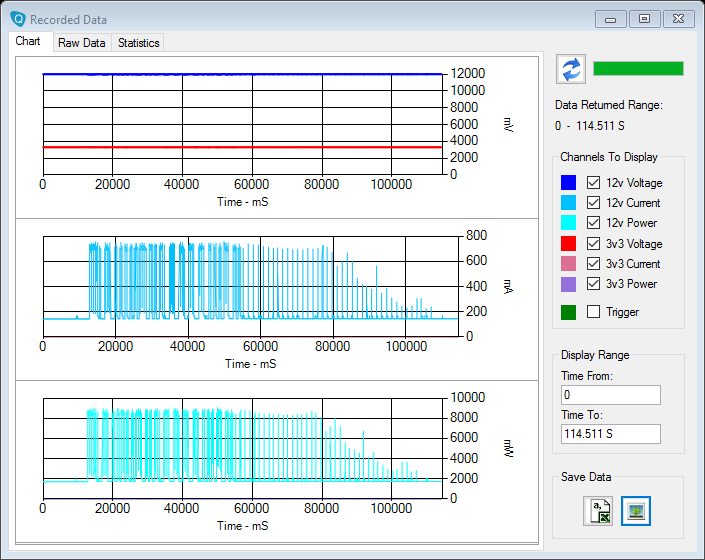Click the green Trigger color swatch
The image size is (705, 560).
click(568, 312)
